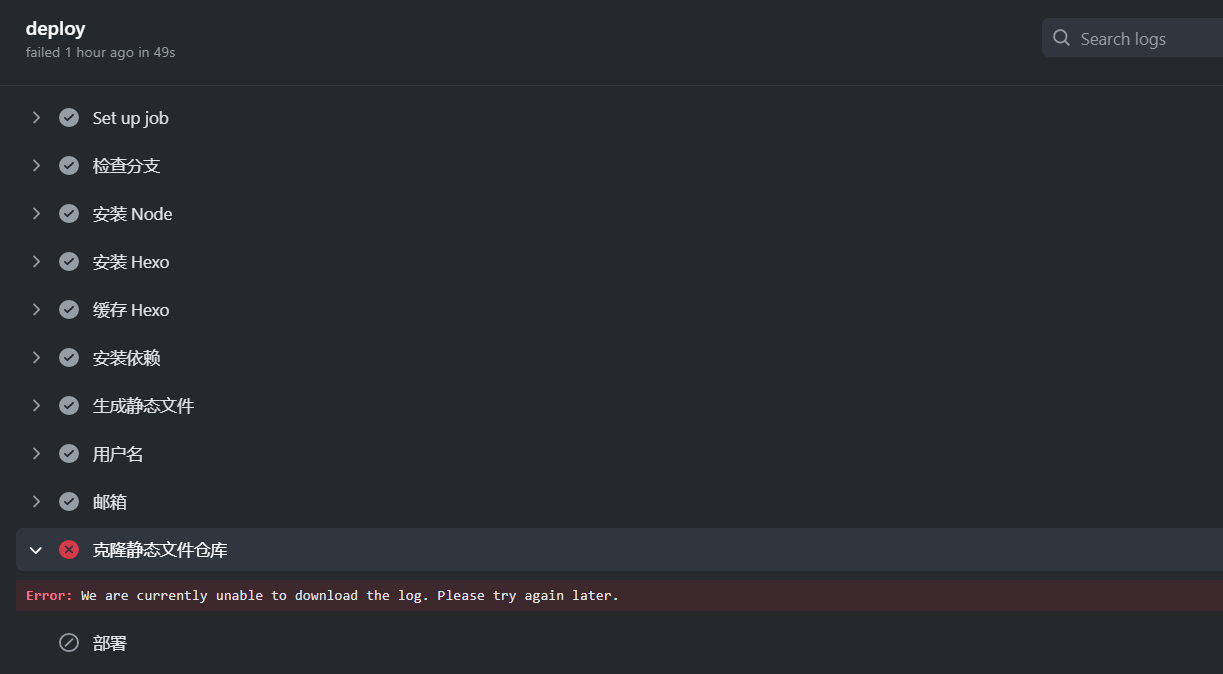Open the 生成静态文件 step row
The image size is (1223, 674).
click(x=619, y=406)
